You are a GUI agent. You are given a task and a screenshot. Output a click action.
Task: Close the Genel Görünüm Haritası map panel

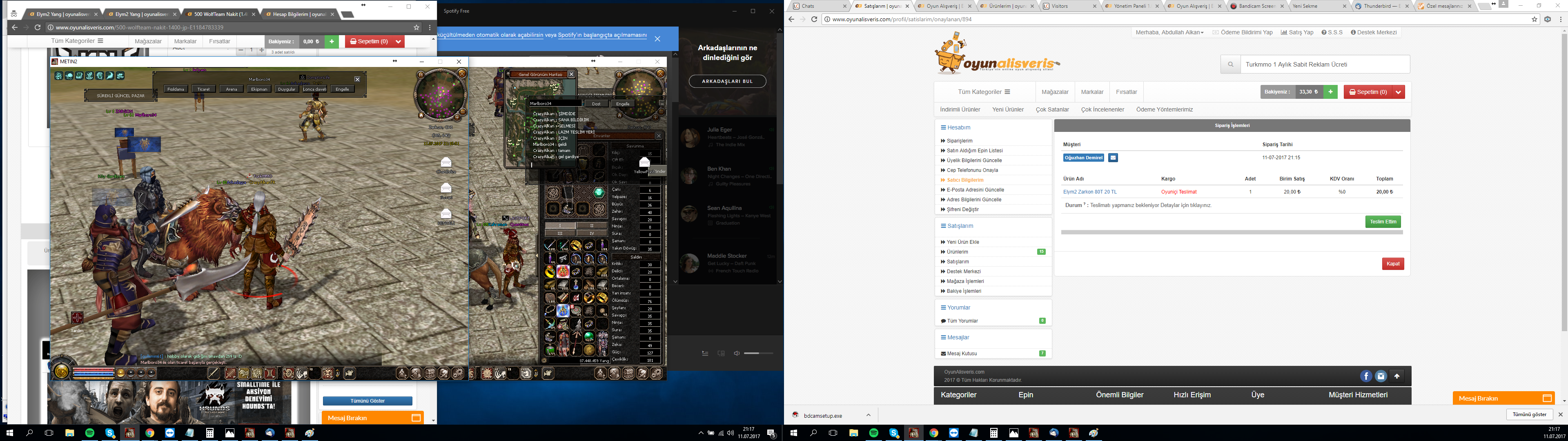571,74
